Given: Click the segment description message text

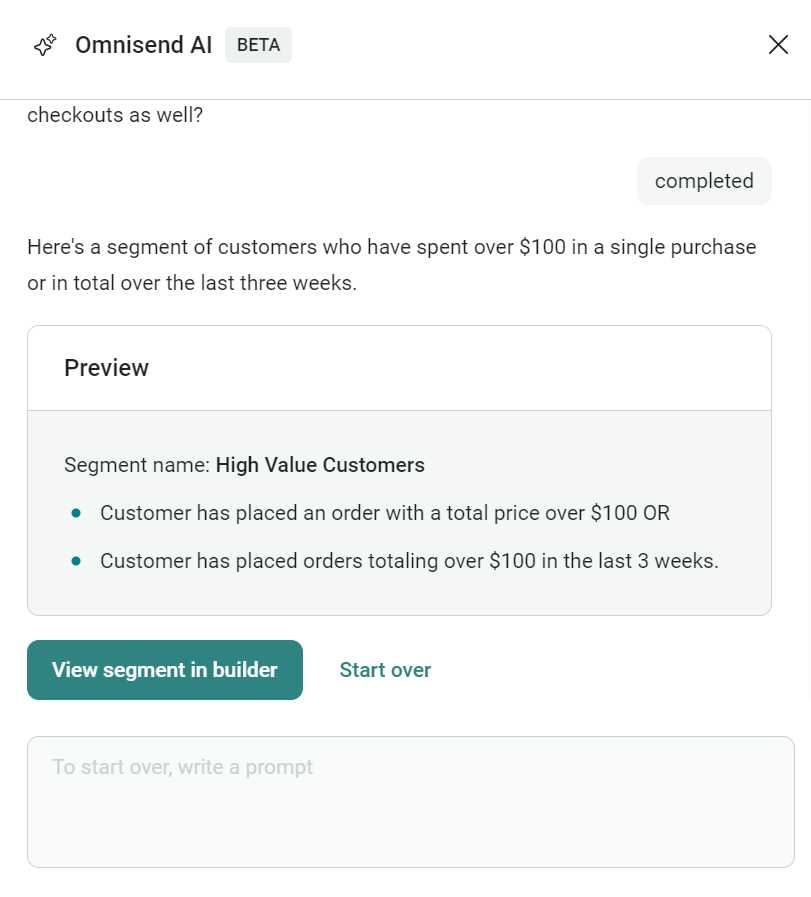Looking at the screenshot, I should (390, 264).
